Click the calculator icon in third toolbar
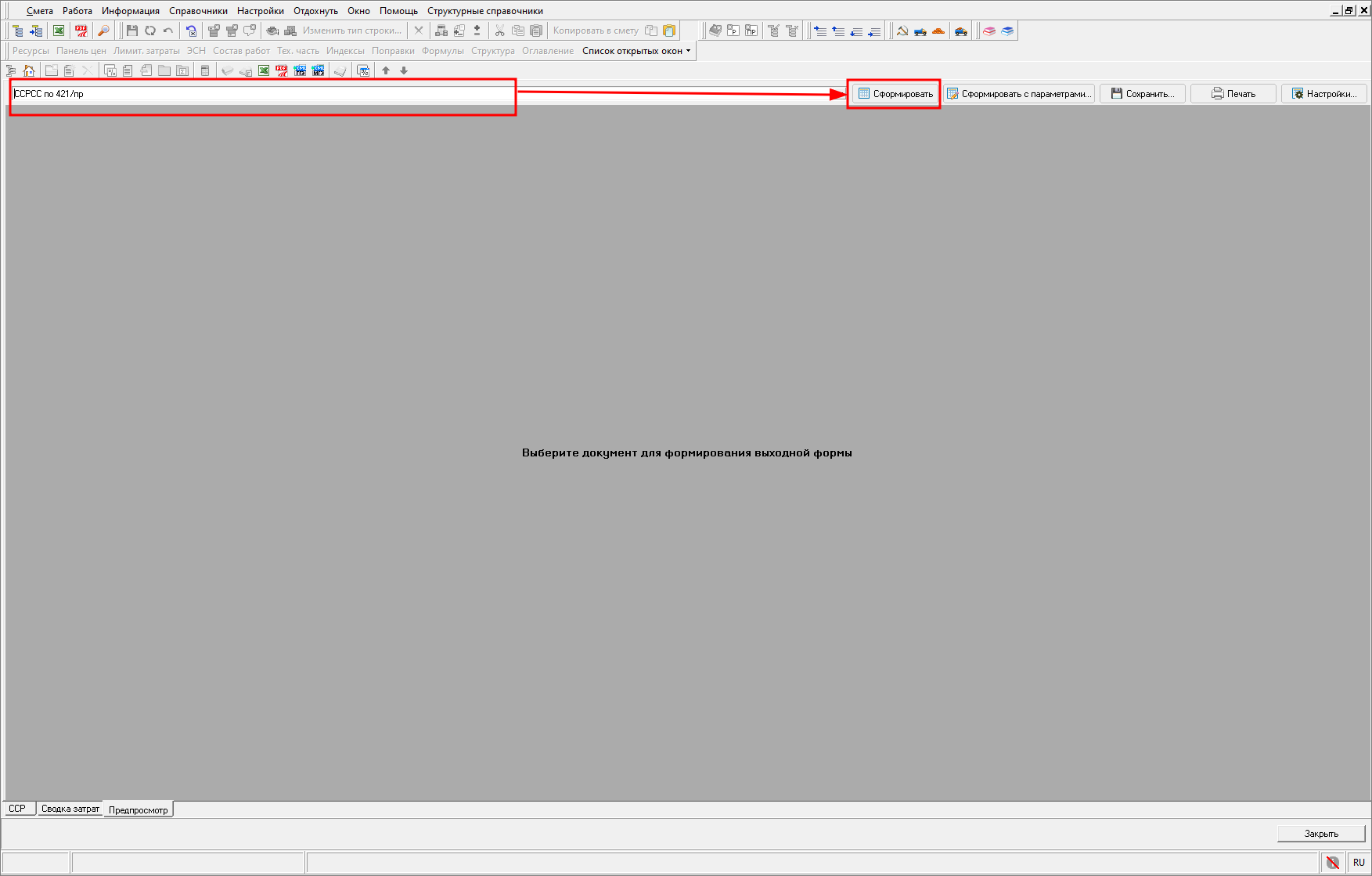This screenshot has width=1372, height=876. coord(205,70)
